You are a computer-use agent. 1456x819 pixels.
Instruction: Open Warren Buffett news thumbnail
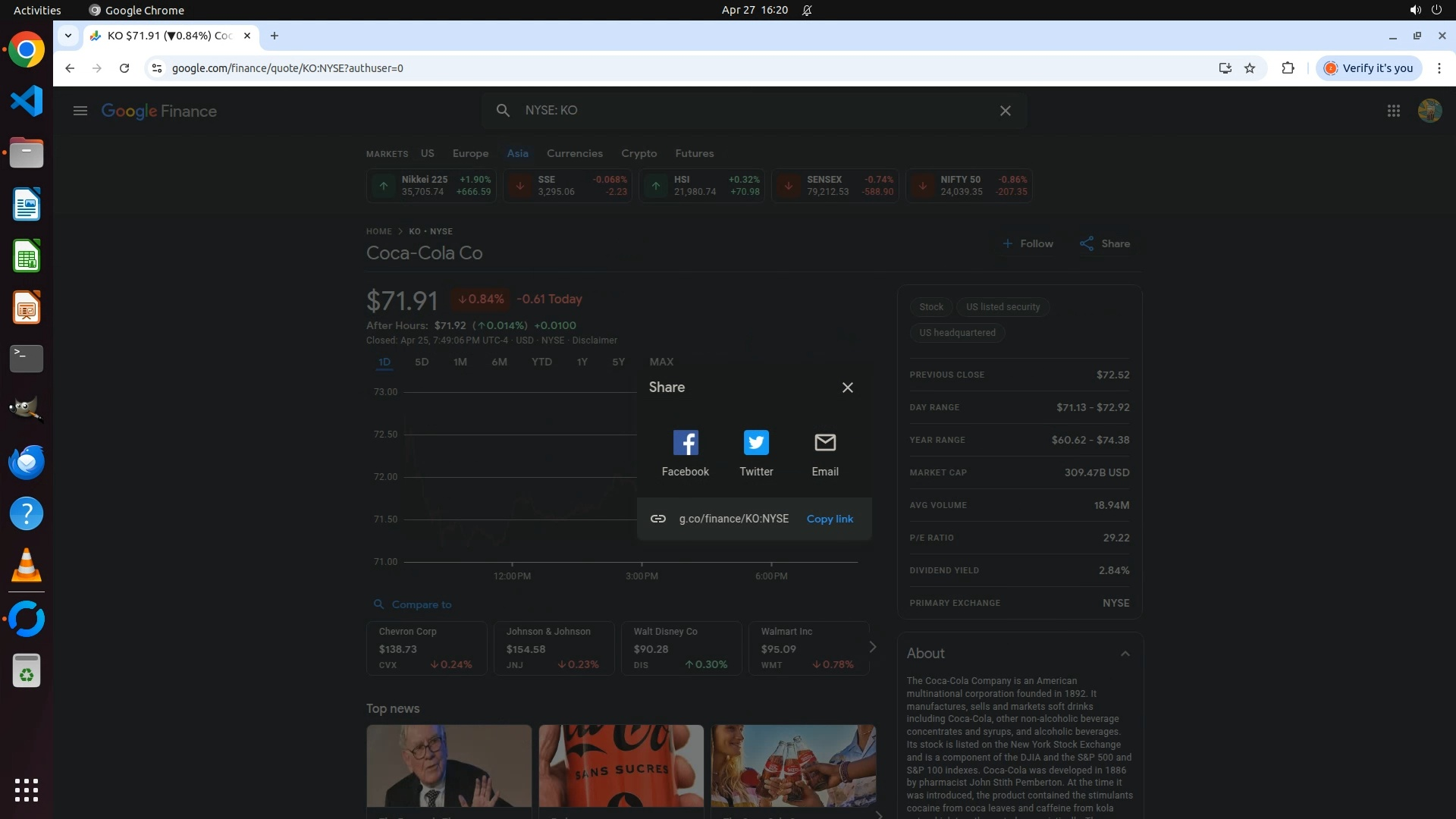(449, 766)
